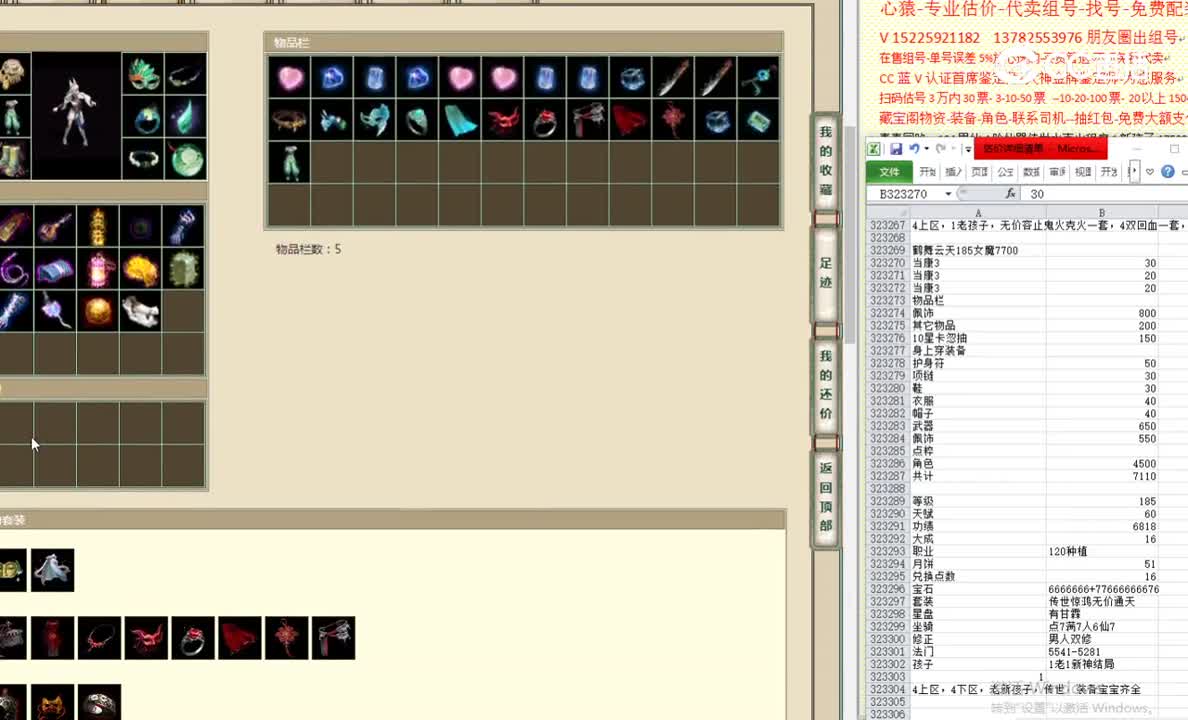Screen dimensions: 1188x720
Task: Click the 足迹 sidebar toggle strip
Action: [824, 265]
